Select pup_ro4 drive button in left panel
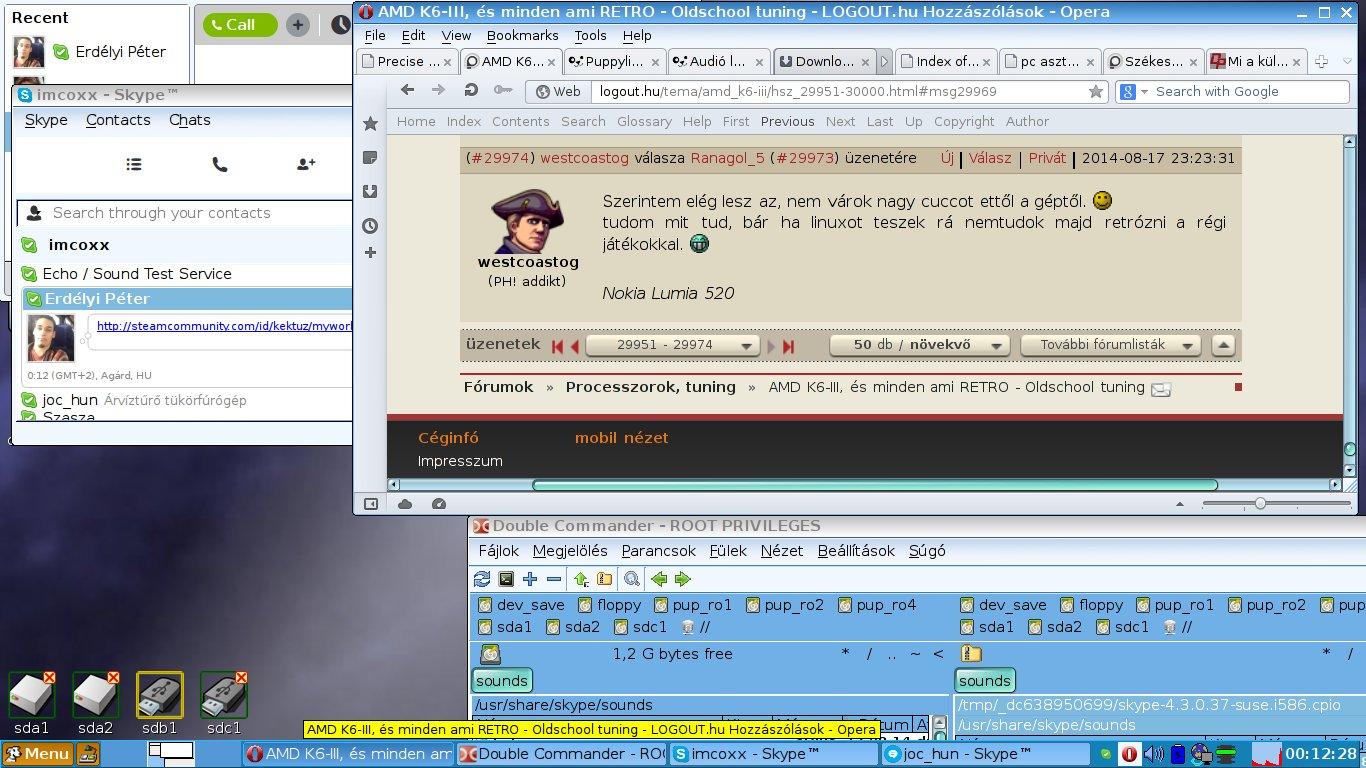 pos(876,605)
